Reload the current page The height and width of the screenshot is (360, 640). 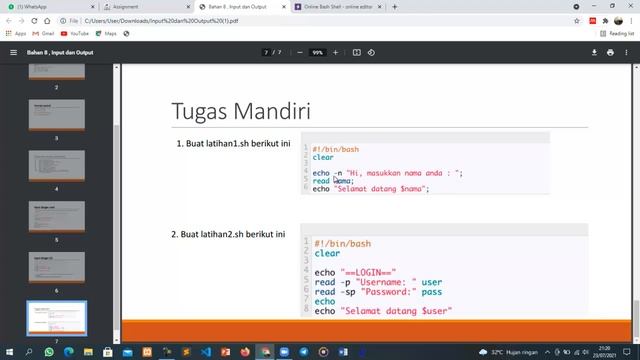34,21
